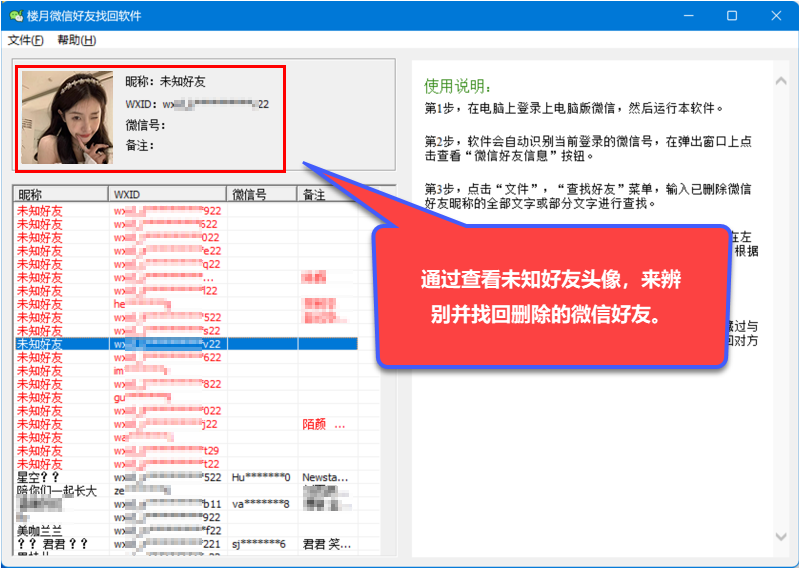Select the row with WXID ending t29
799x568 pixels.
pyautogui.click(x=187, y=451)
